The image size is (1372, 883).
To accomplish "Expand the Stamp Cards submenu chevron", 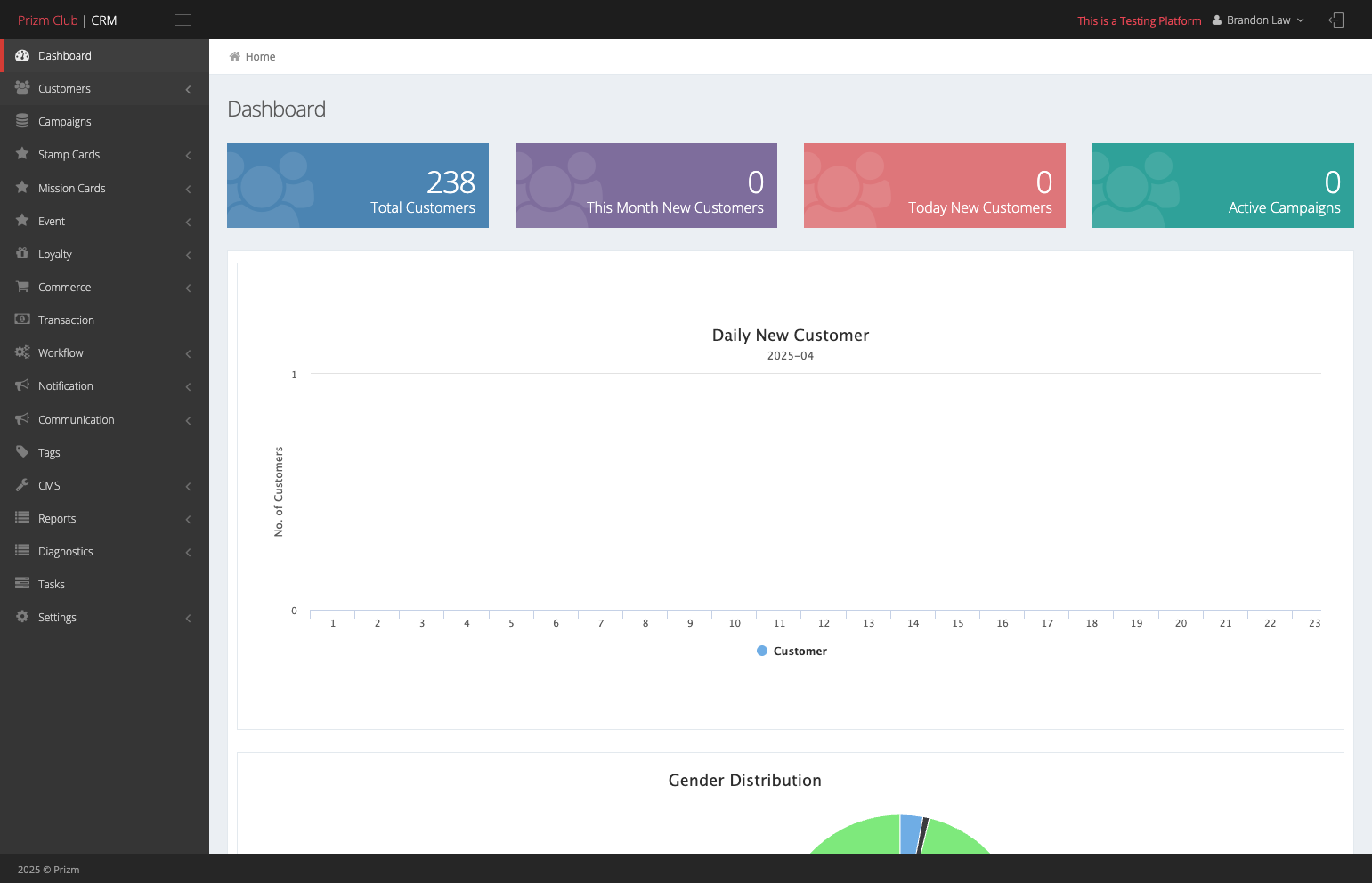I will (188, 155).
